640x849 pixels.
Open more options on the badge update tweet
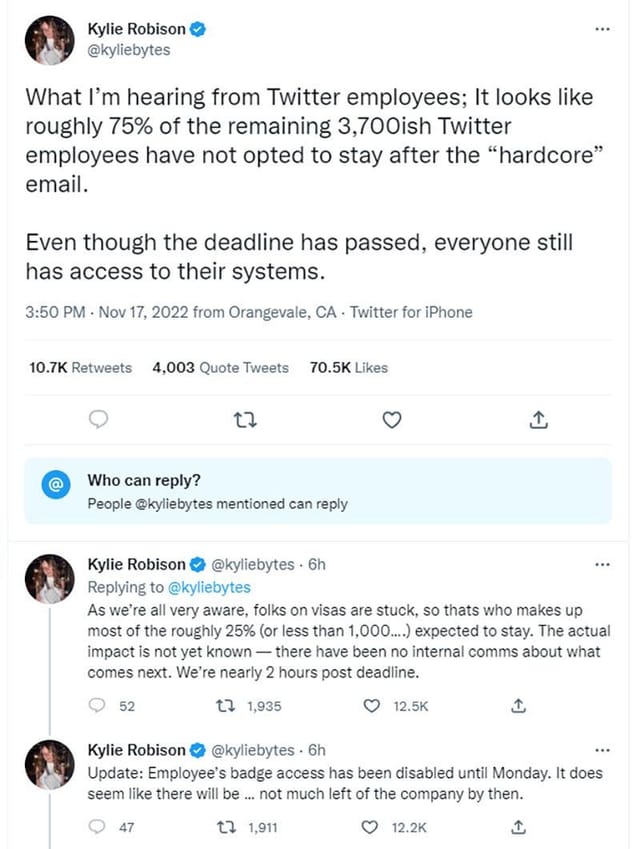pos(604,749)
